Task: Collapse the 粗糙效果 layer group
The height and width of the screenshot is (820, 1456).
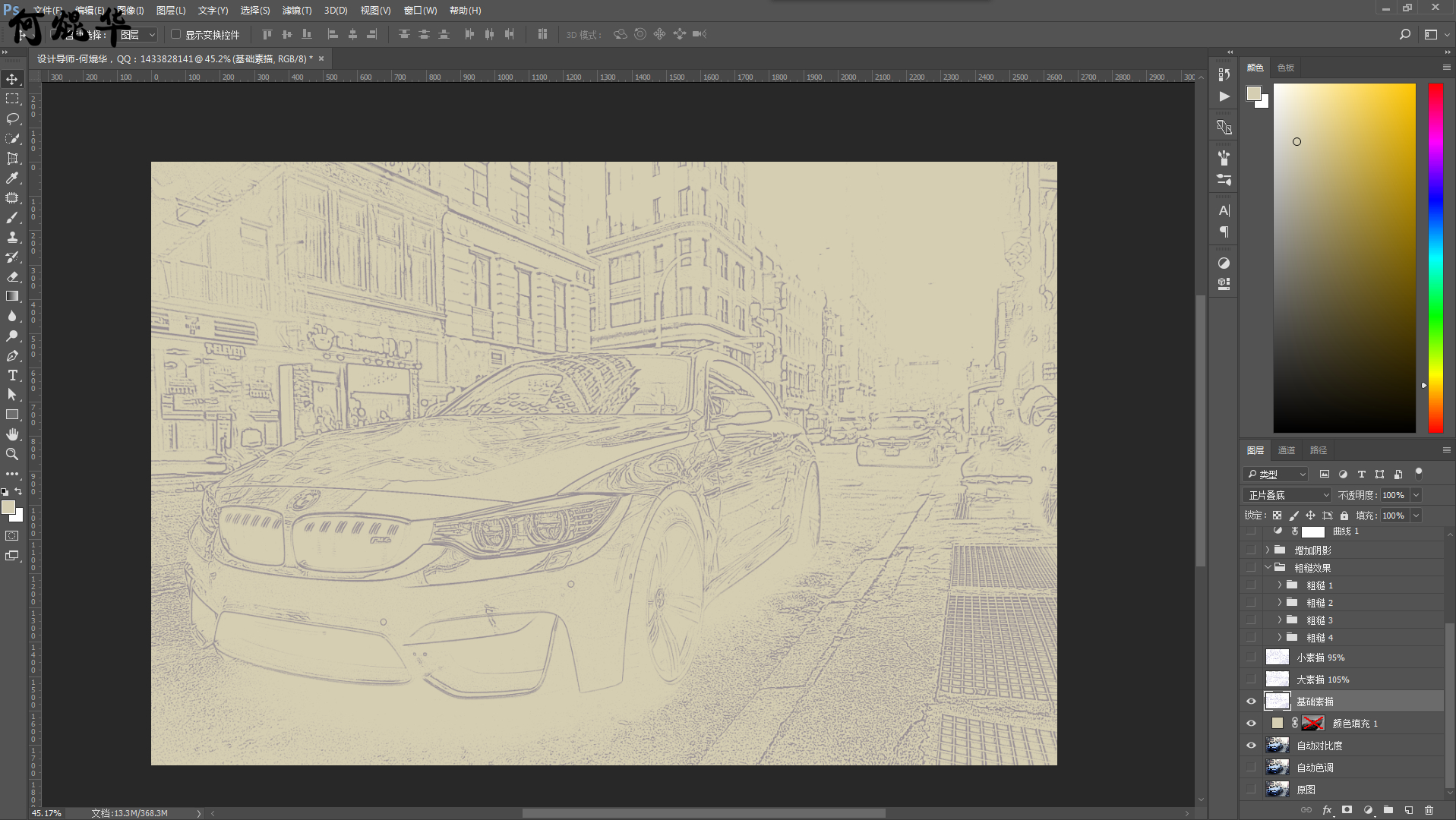Action: coord(1267,568)
